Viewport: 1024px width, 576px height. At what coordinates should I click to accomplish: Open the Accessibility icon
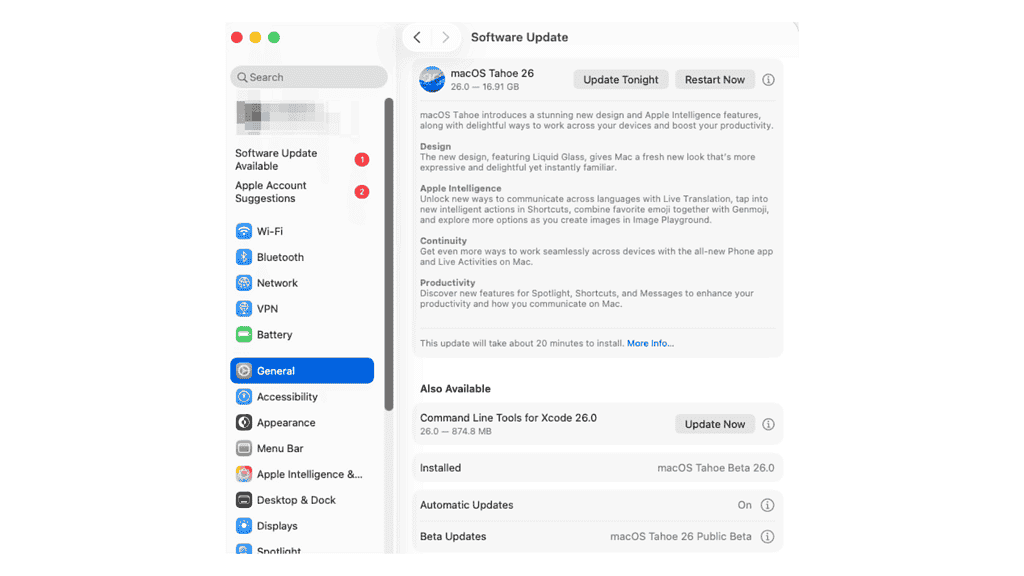[x=244, y=396]
